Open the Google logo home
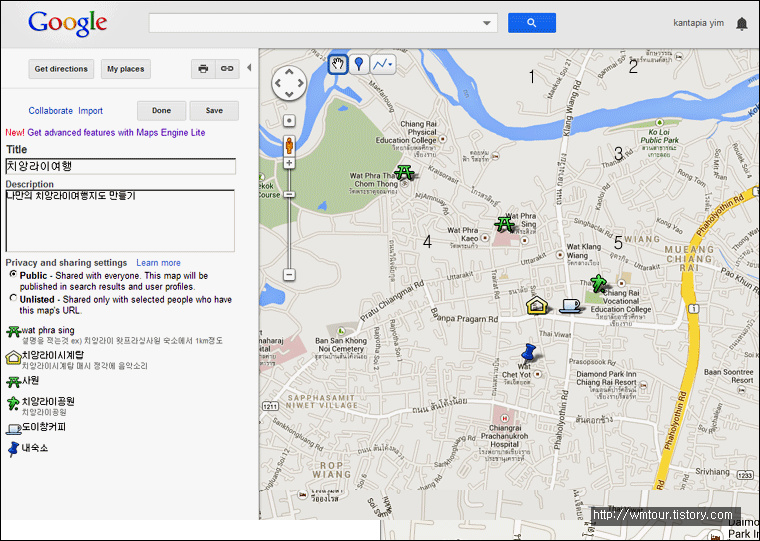 coord(67,23)
